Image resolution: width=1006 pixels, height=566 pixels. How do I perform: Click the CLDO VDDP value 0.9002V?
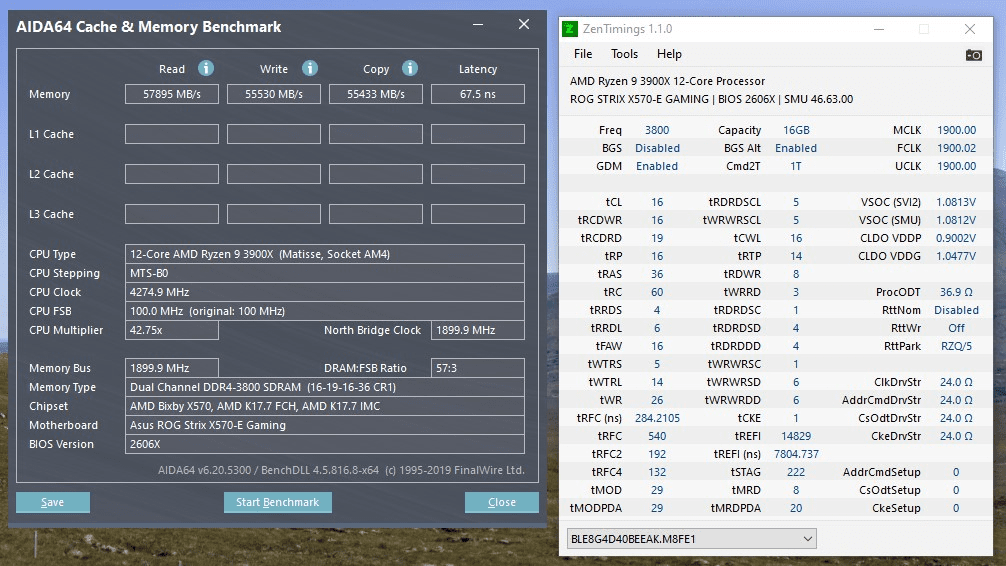tap(956, 237)
